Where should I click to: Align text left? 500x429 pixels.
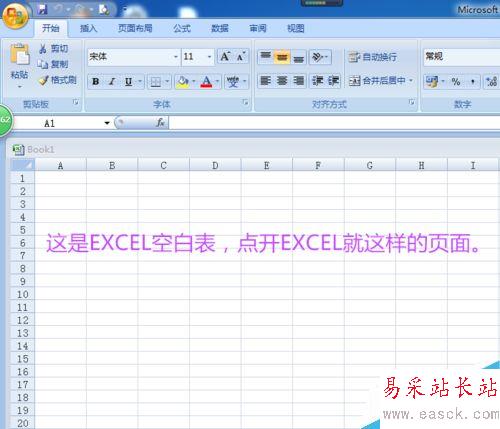coord(265,81)
